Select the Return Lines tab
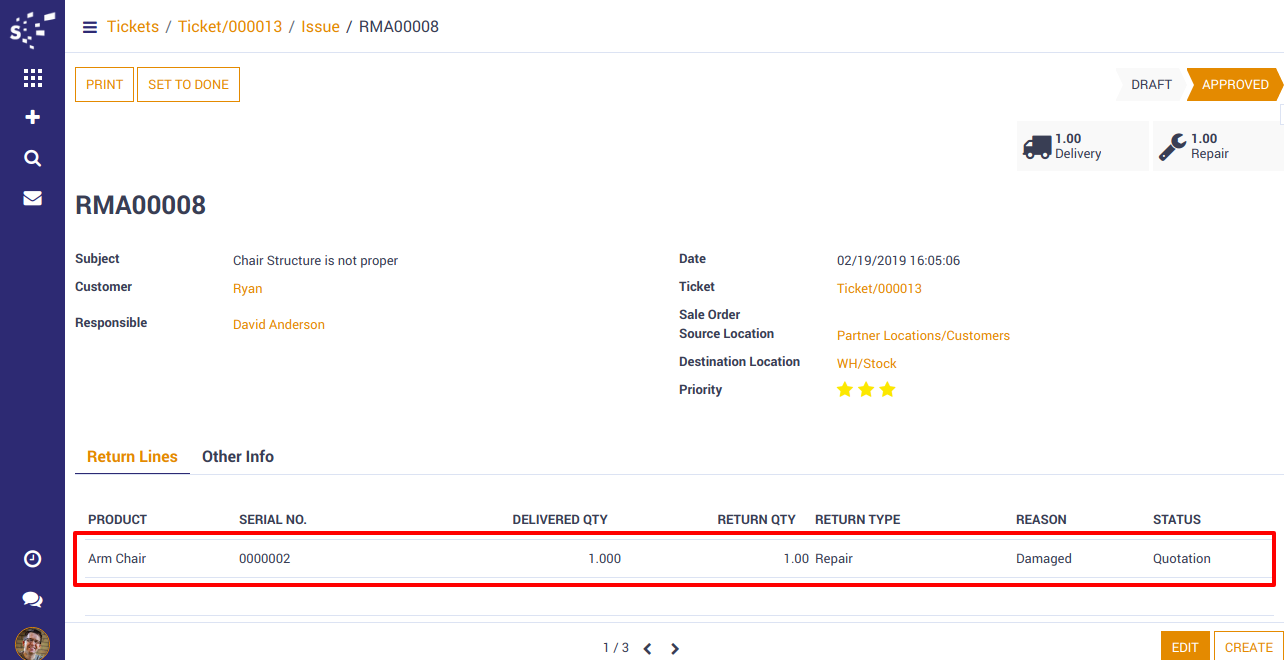Image resolution: width=1284 pixels, height=660 pixels. click(132, 456)
